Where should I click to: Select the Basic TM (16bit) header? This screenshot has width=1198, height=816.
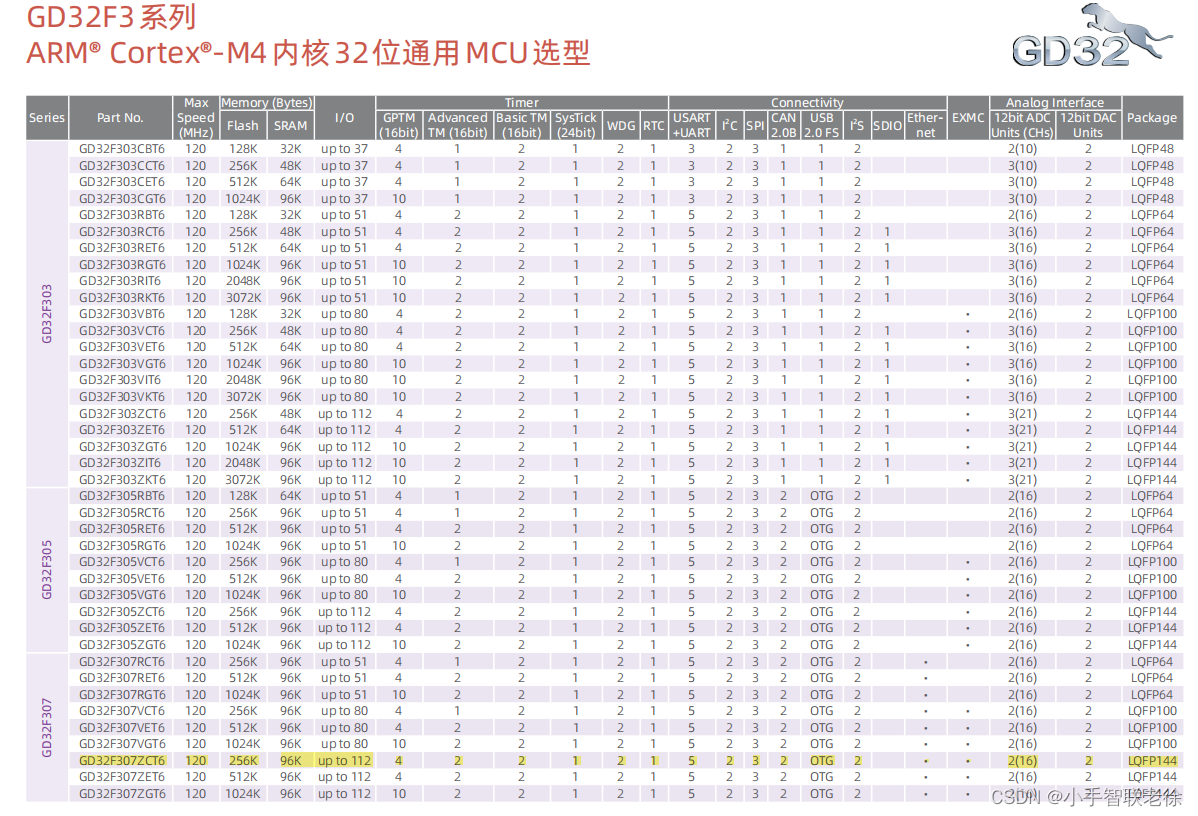pyautogui.click(x=522, y=125)
